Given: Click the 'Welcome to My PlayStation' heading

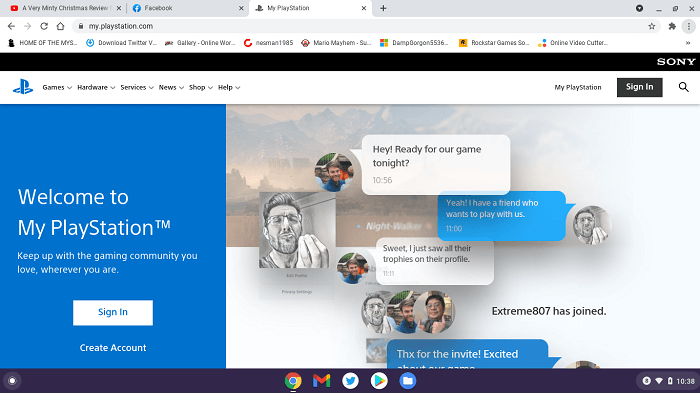Looking at the screenshot, I should coord(94,212).
